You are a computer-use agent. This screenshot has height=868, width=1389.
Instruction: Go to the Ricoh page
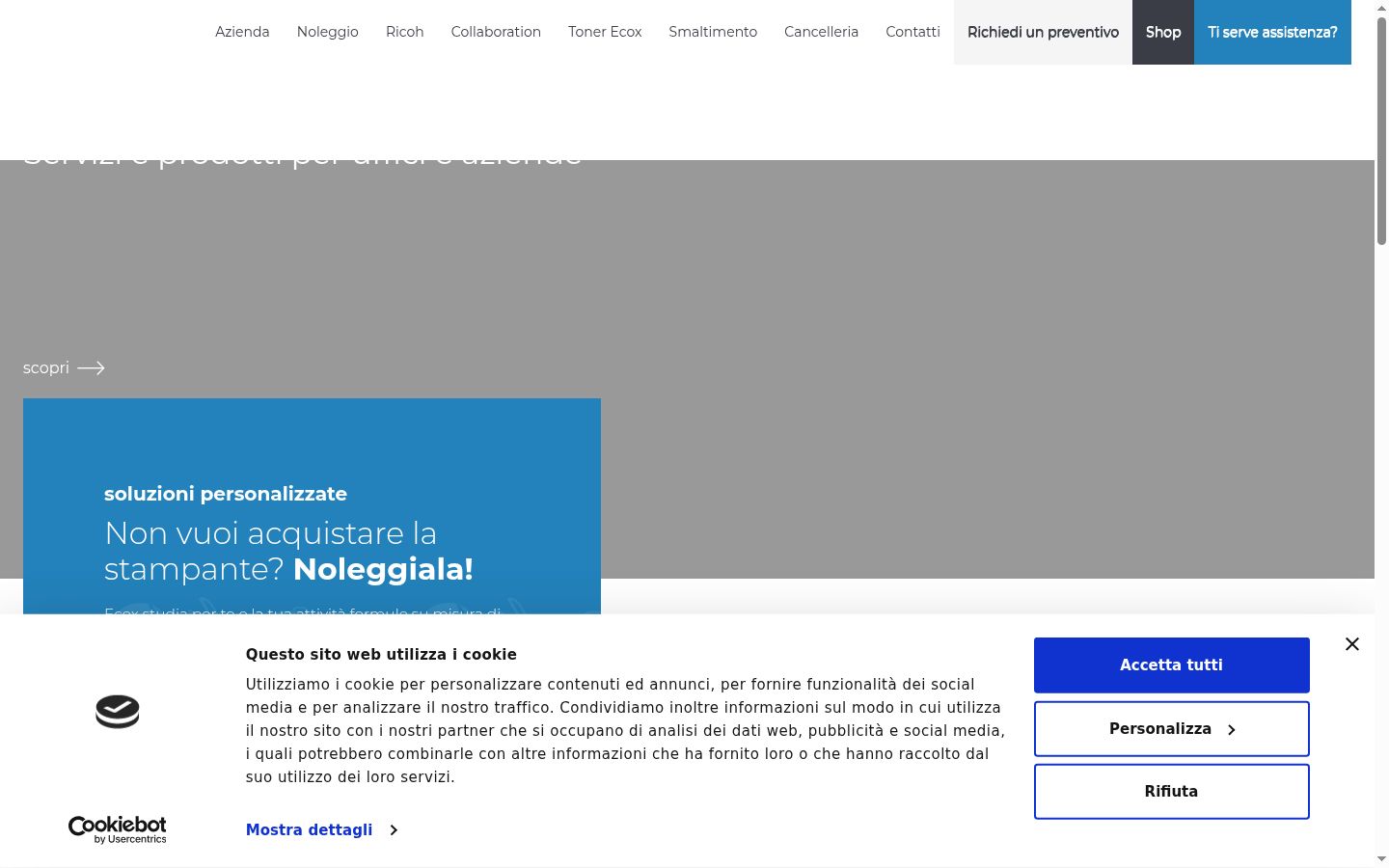pos(405,32)
